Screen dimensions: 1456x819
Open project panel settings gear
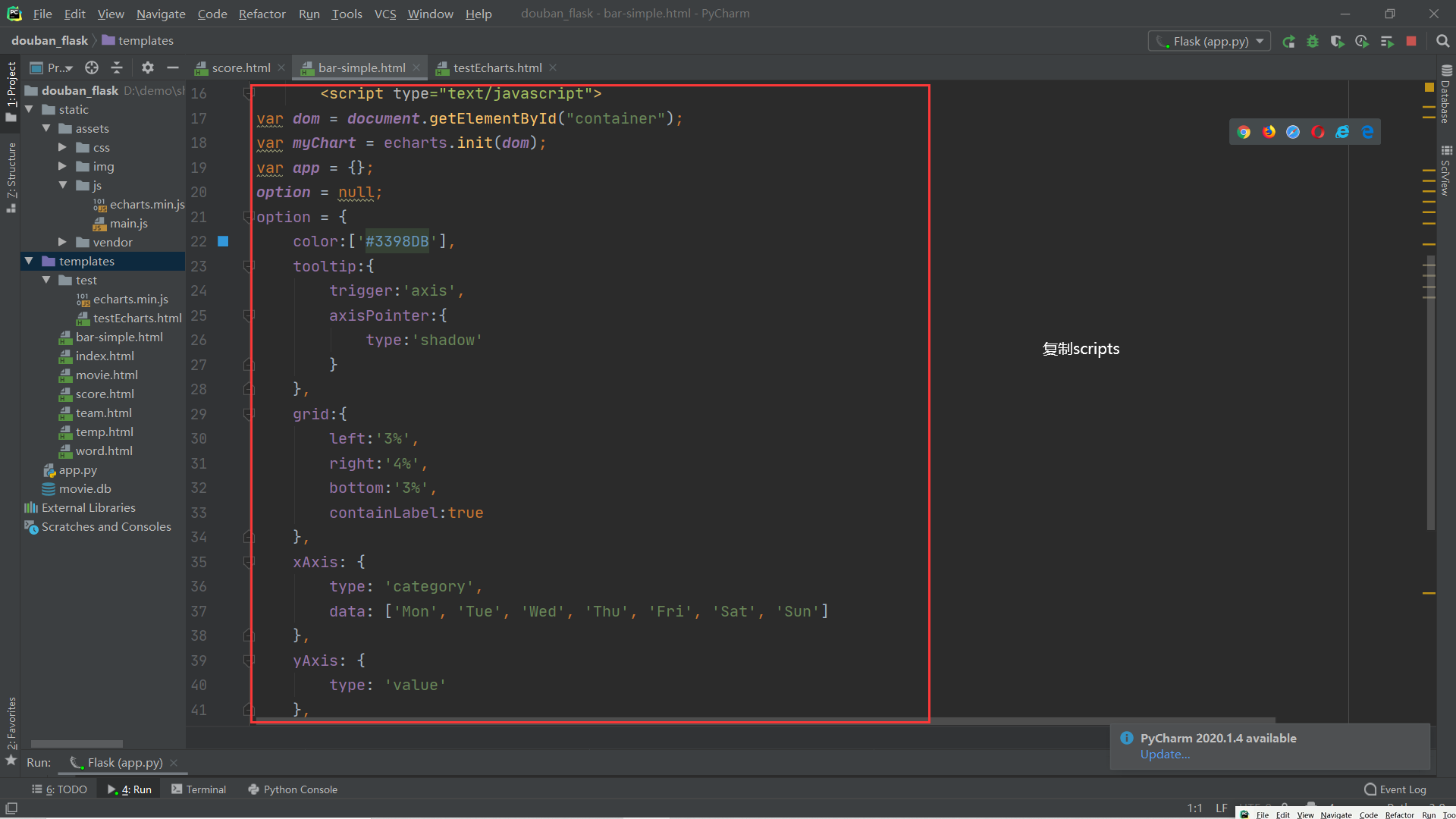pos(148,67)
